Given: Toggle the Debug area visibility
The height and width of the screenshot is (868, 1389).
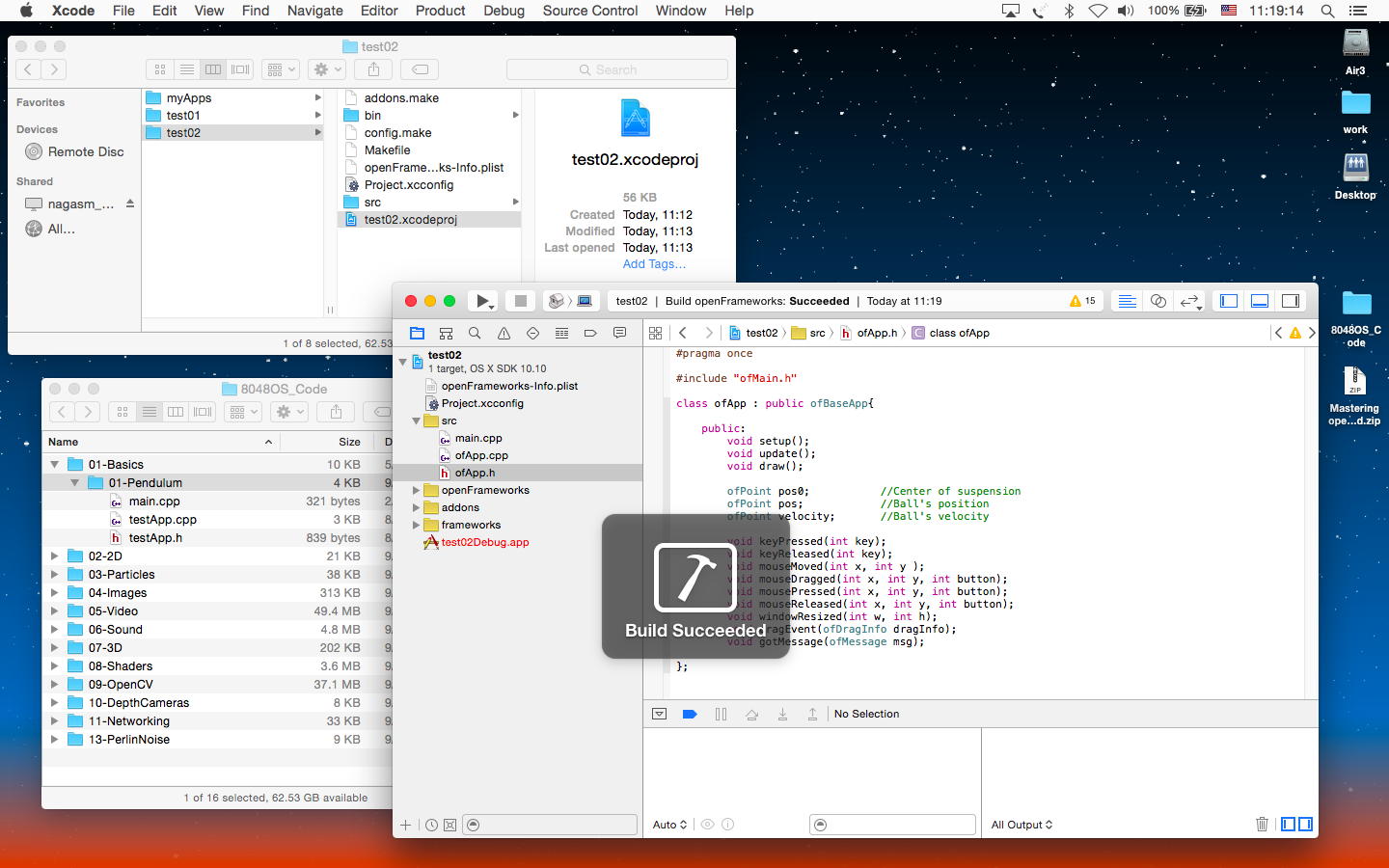Looking at the screenshot, I should pyautogui.click(x=1260, y=301).
